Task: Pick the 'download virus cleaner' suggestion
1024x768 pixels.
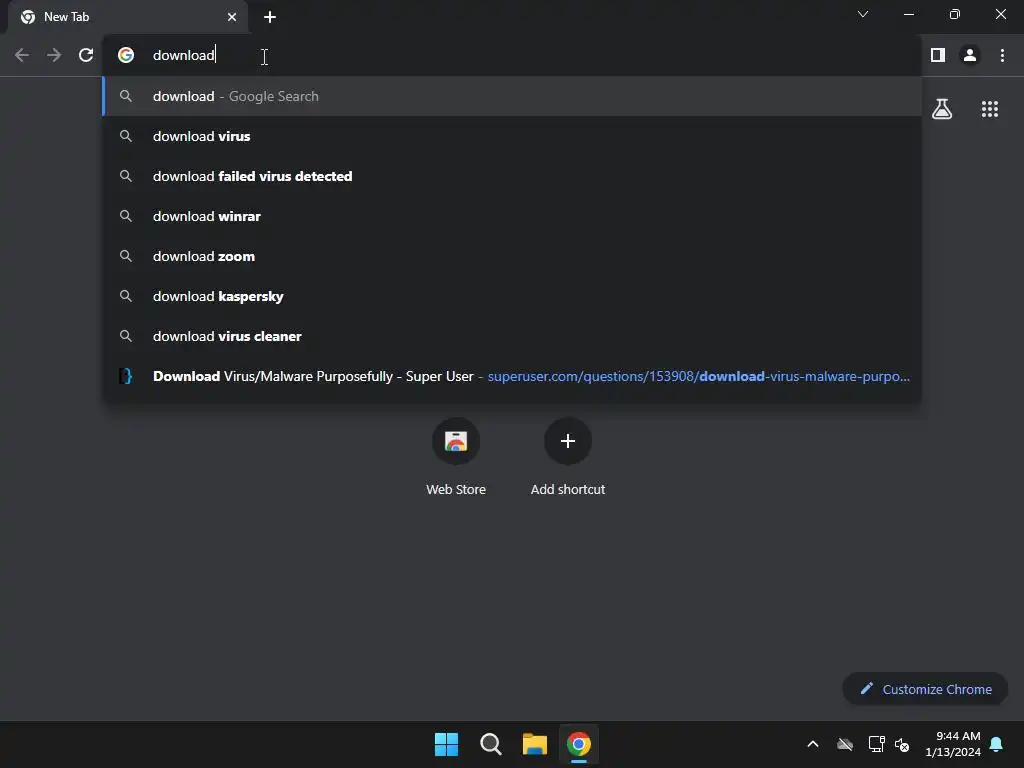Action: 513,336
